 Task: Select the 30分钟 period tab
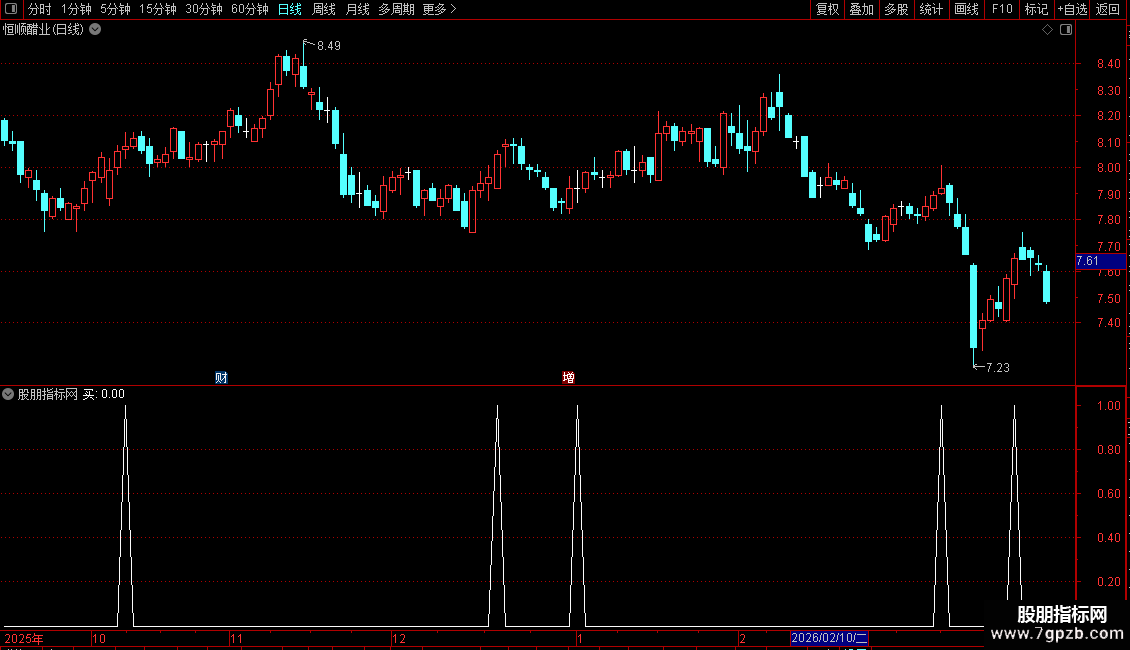(203, 9)
